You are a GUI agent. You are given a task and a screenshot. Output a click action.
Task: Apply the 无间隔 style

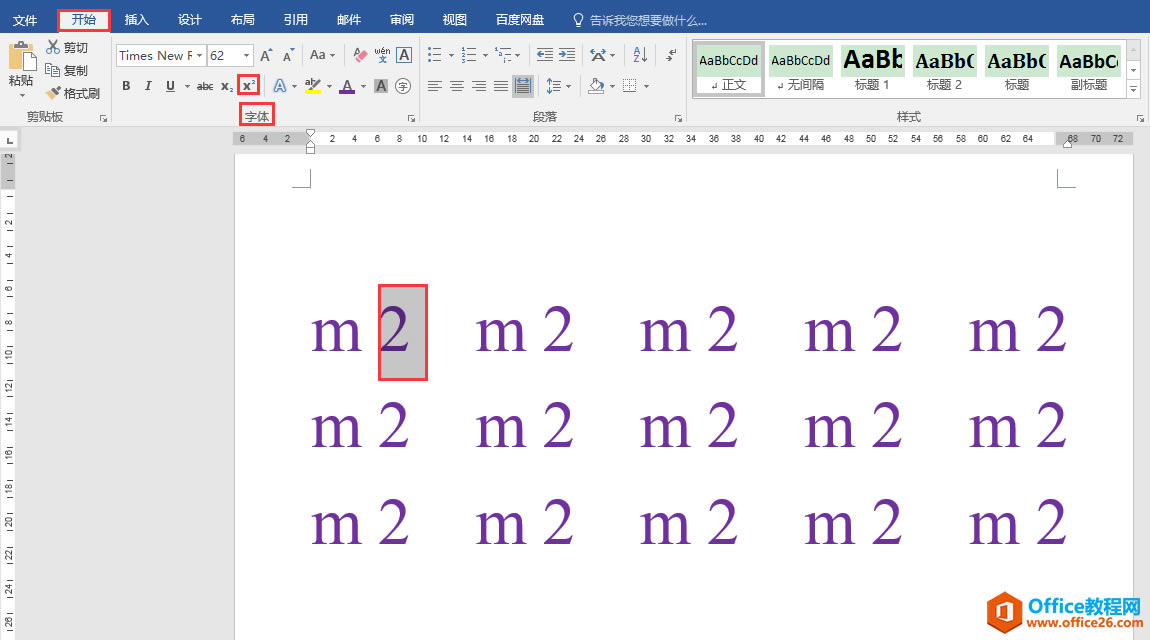(800, 69)
